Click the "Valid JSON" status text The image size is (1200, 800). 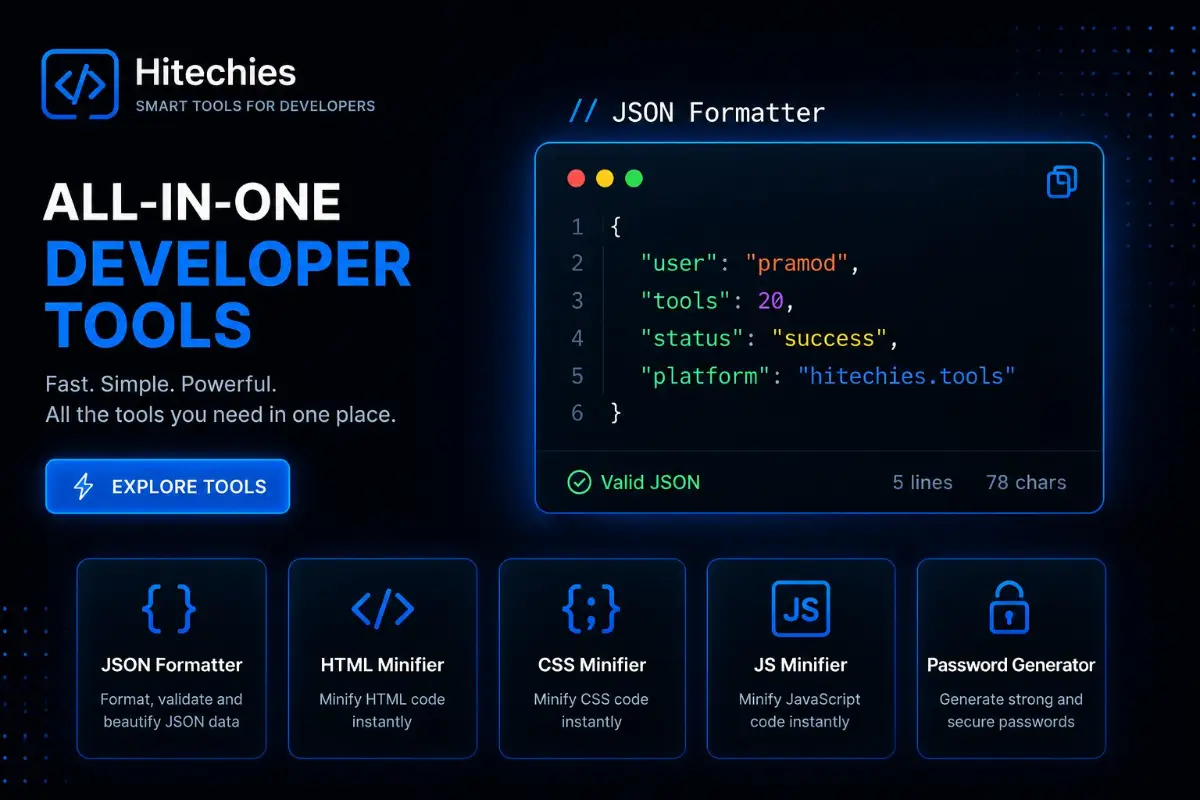coord(650,482)
